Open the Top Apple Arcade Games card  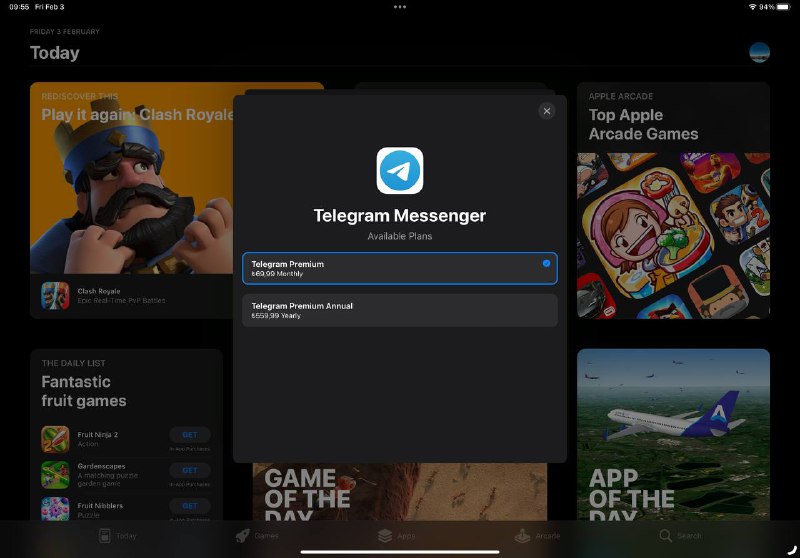[x=673, y=200]
